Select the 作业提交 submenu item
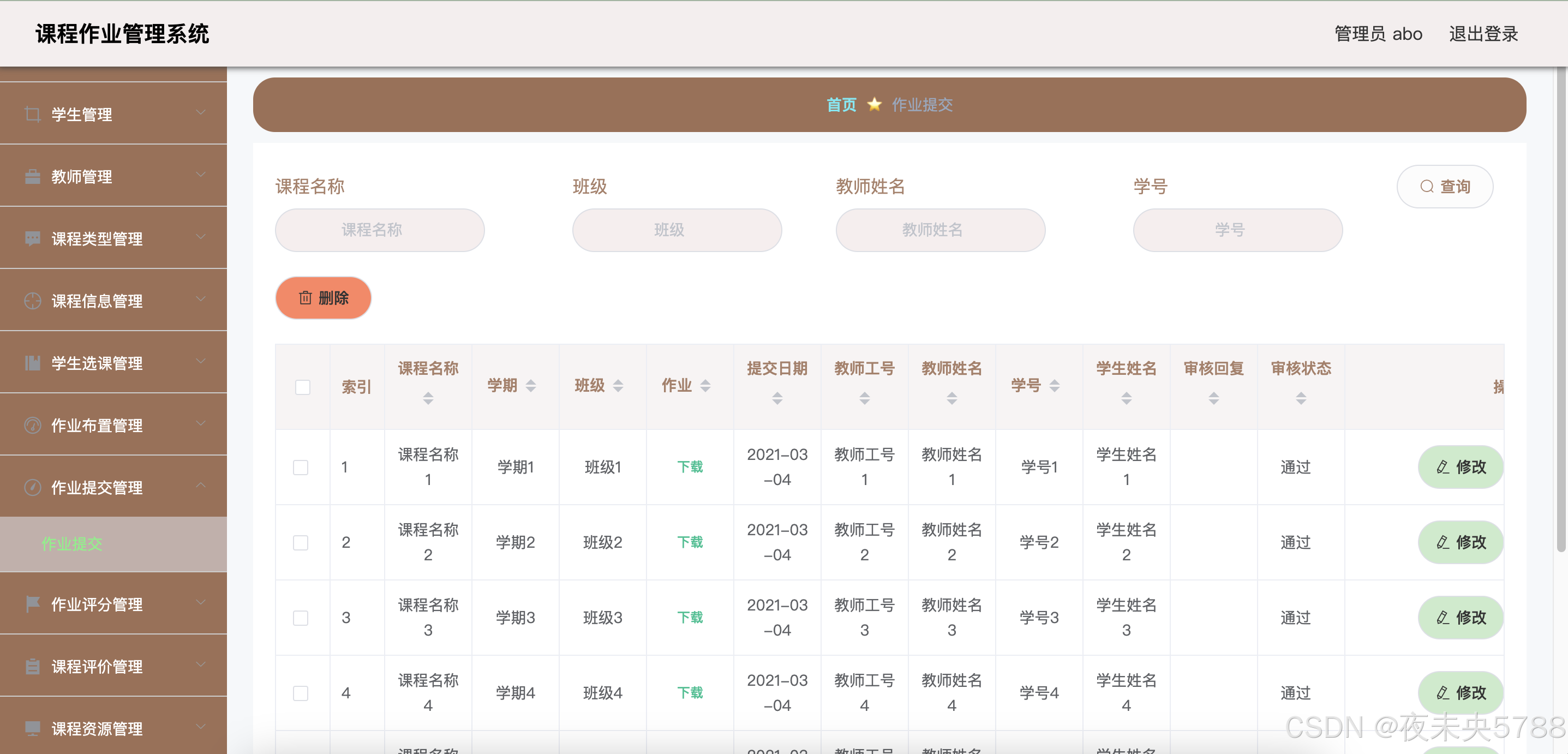 click(73, 544)
